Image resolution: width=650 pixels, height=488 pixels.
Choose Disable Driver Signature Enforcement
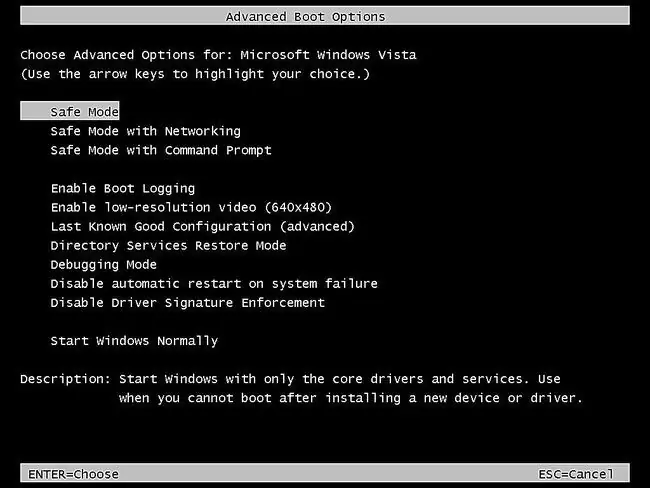(x=187, y=303)
